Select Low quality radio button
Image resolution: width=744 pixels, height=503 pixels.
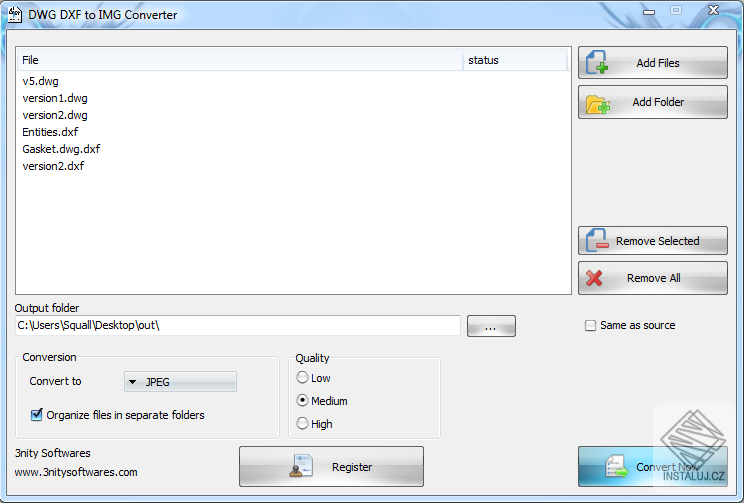[302, 378]
